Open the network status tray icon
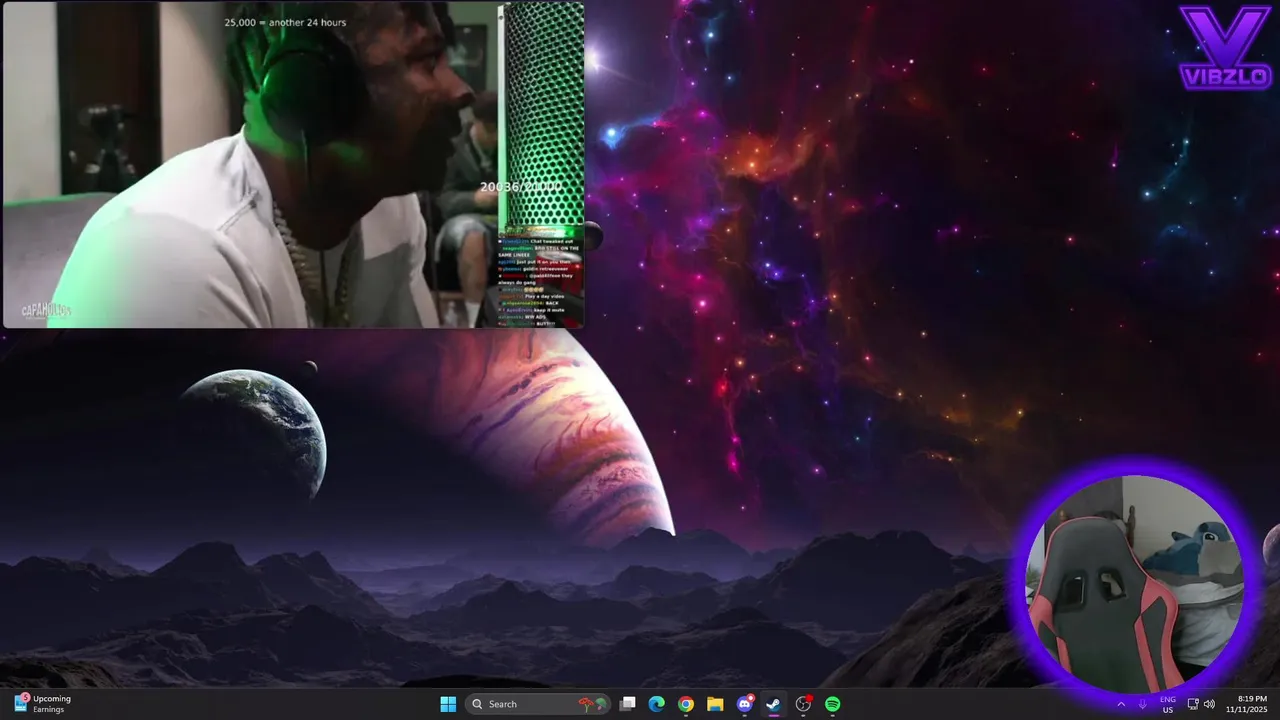The image size is (1280, 720). [x=1193, y=704]
